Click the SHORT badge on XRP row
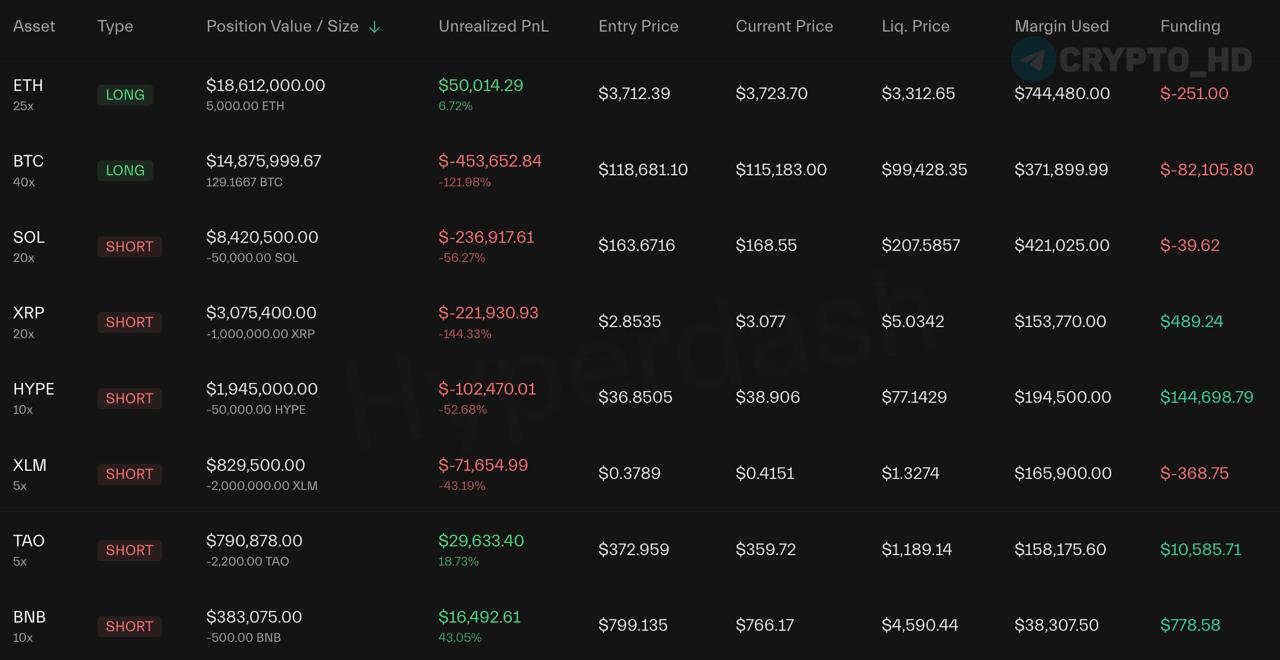The image size is (1280, 660). [129, 322]
